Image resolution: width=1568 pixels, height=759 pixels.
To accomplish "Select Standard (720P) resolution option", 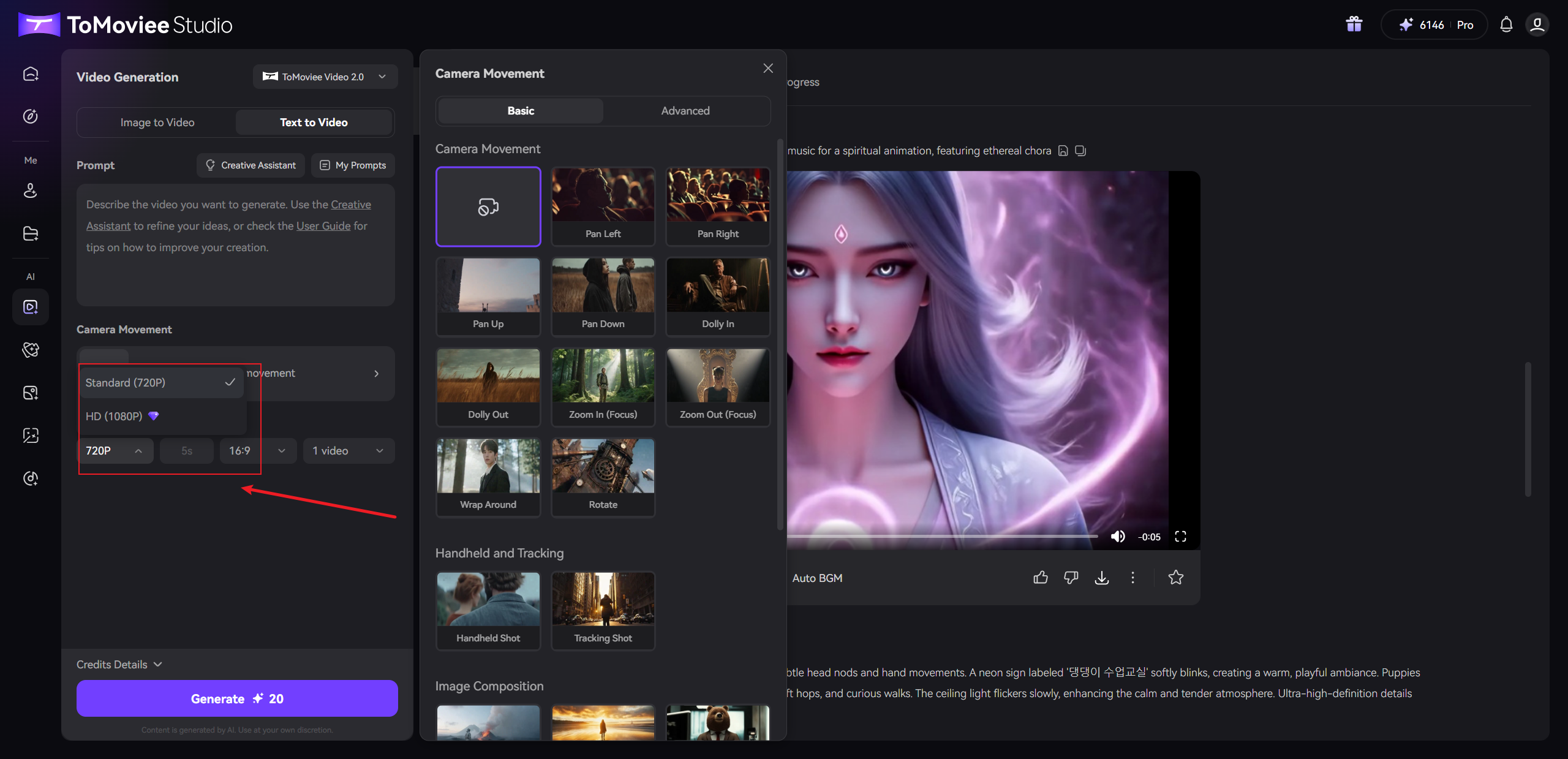I will (x=162, y=382).
